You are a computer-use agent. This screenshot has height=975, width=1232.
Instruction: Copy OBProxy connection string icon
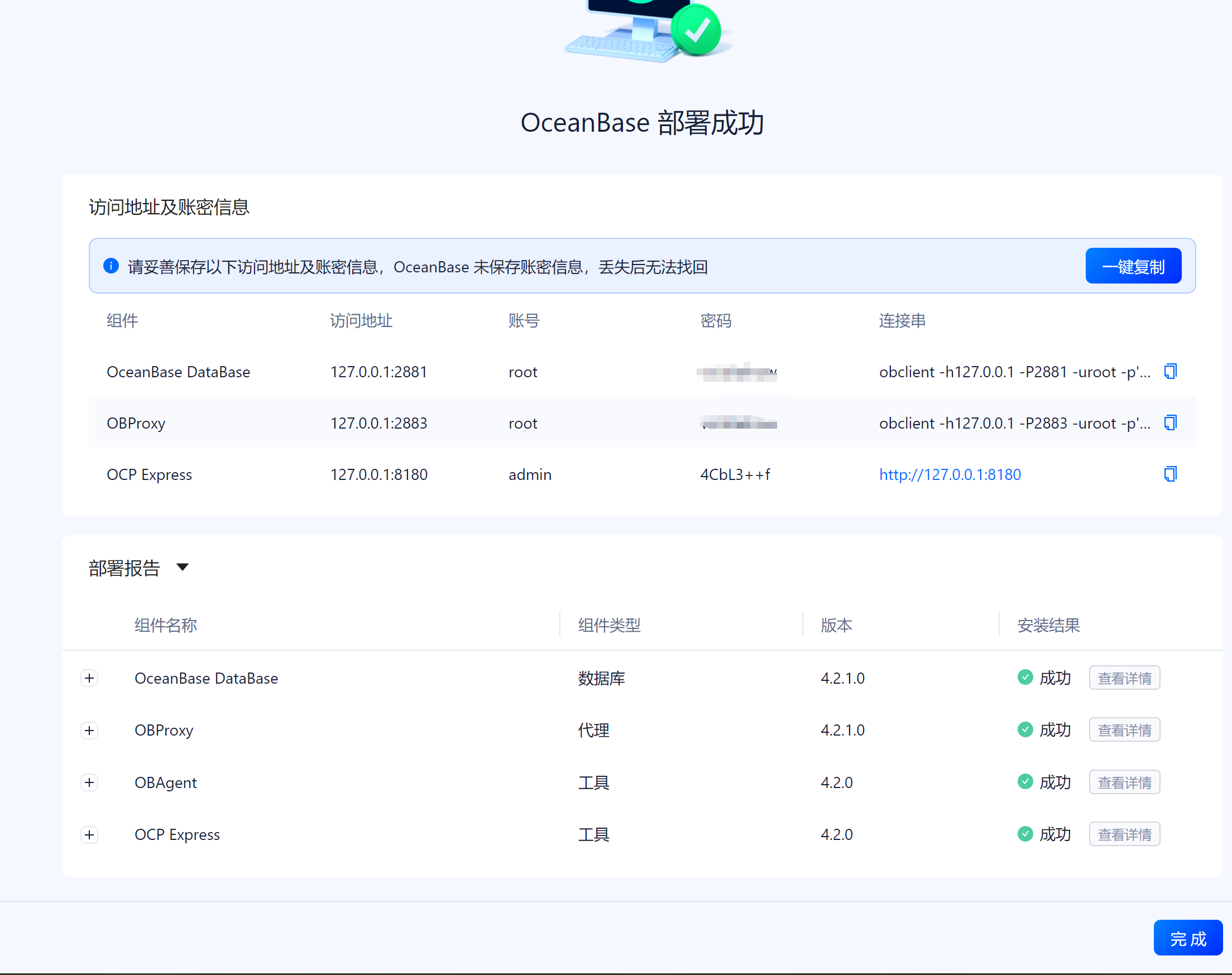point(1171,423)
